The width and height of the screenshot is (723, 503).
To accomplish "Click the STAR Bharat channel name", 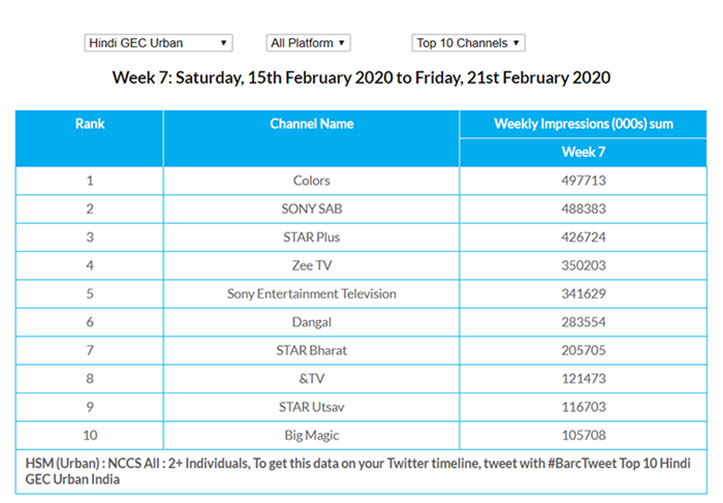I will [311, 350].
